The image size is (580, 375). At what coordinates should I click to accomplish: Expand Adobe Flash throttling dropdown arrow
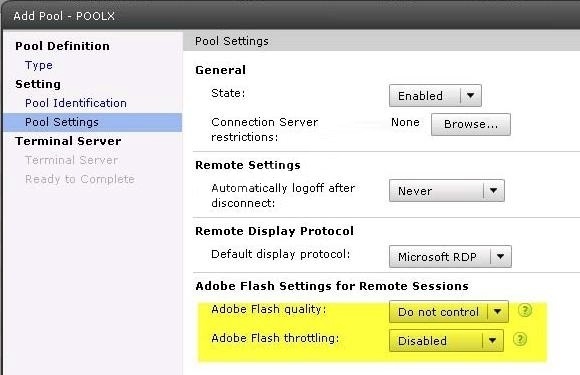(492, 341)
